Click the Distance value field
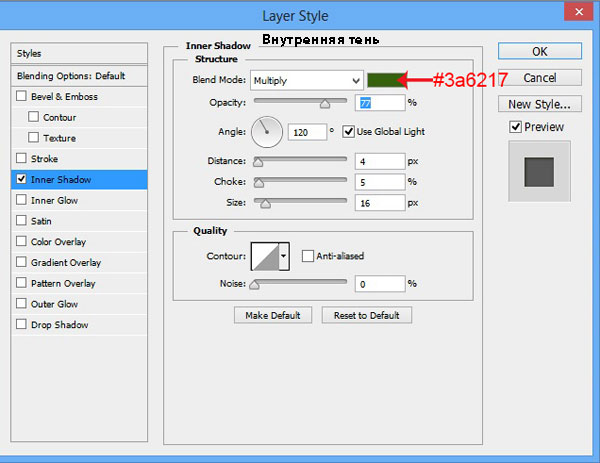600x463 pixels. (380, 161)
